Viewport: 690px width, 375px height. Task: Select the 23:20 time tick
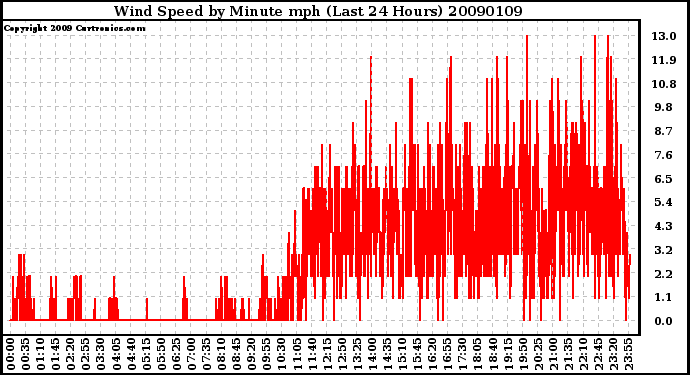[613, 354]
